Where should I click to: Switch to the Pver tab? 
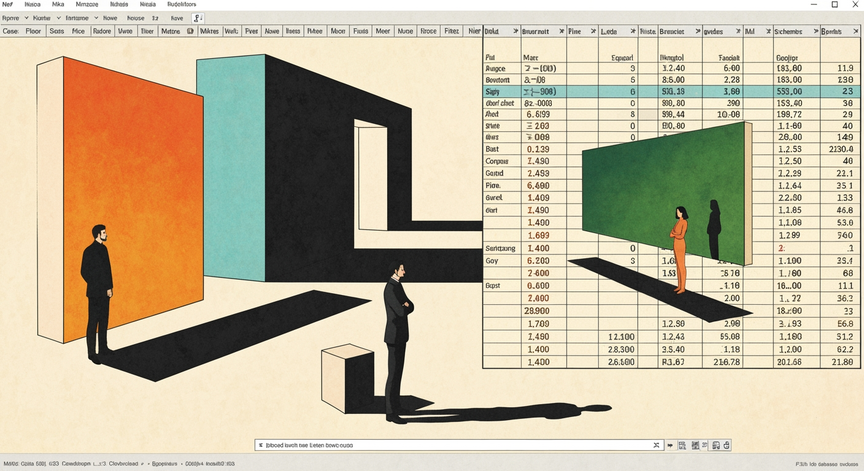pyautogui.click(x=251, y=31)
